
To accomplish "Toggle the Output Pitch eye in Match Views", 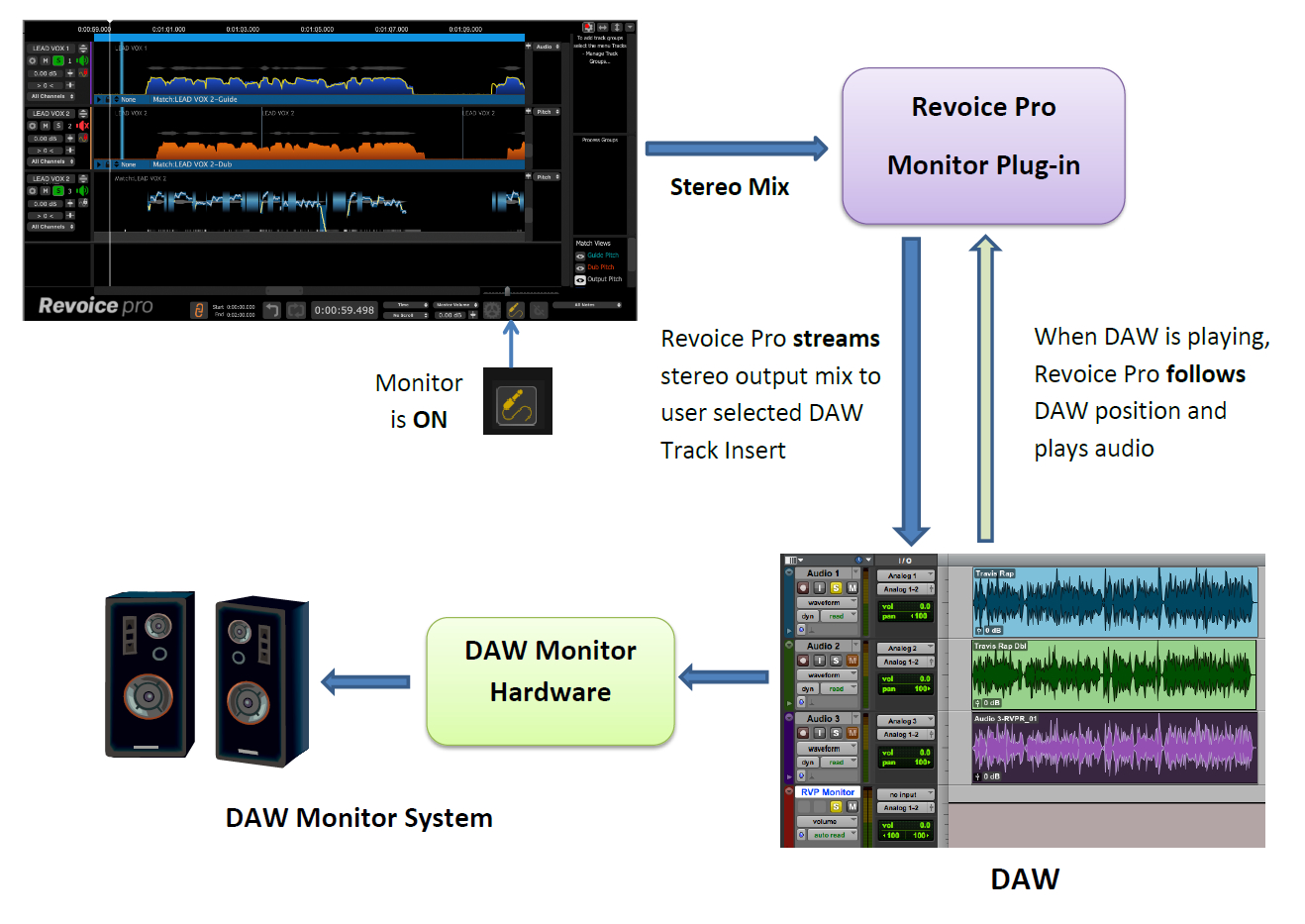I will click(580, 279).
